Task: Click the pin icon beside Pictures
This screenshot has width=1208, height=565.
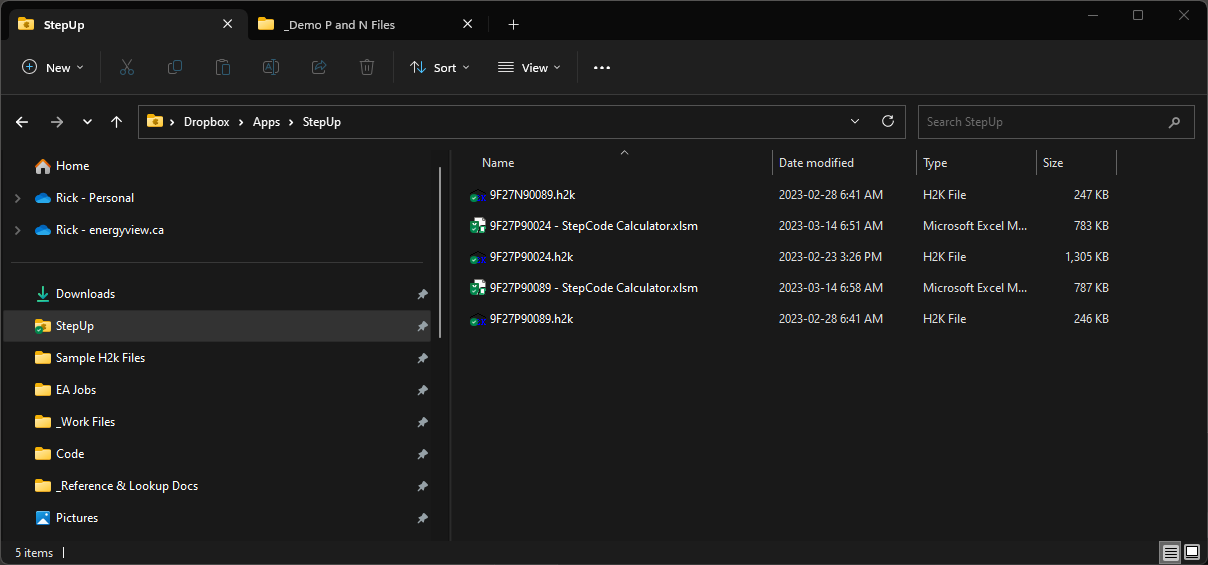Action: (422, 518)
